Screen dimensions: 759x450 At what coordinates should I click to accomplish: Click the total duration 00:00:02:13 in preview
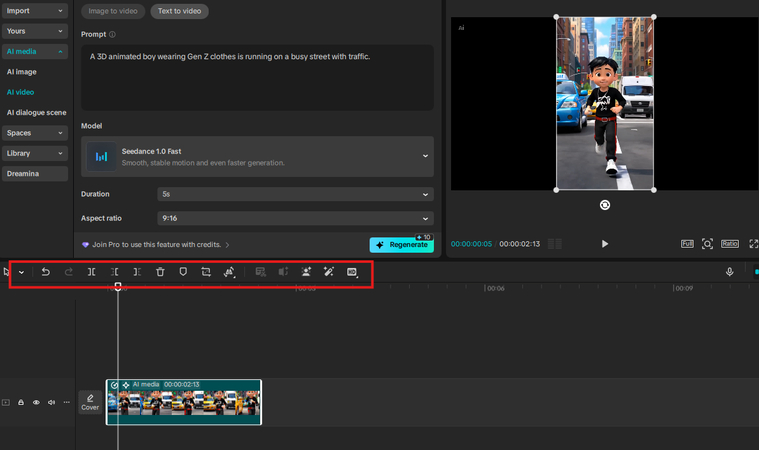coord(519,244)
